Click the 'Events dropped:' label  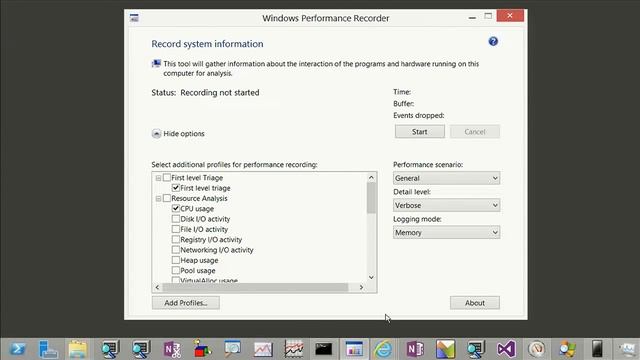[x=419, y=116]
